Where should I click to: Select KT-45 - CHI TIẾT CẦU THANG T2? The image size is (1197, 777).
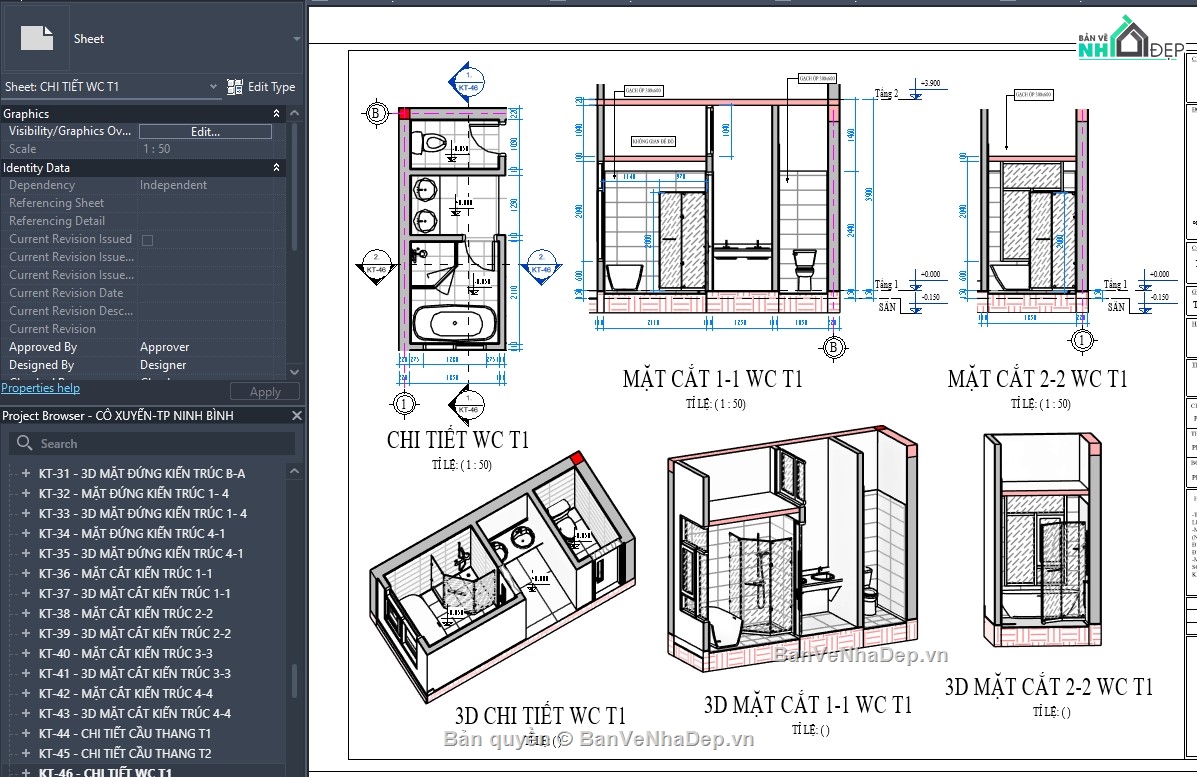(125, 753)
